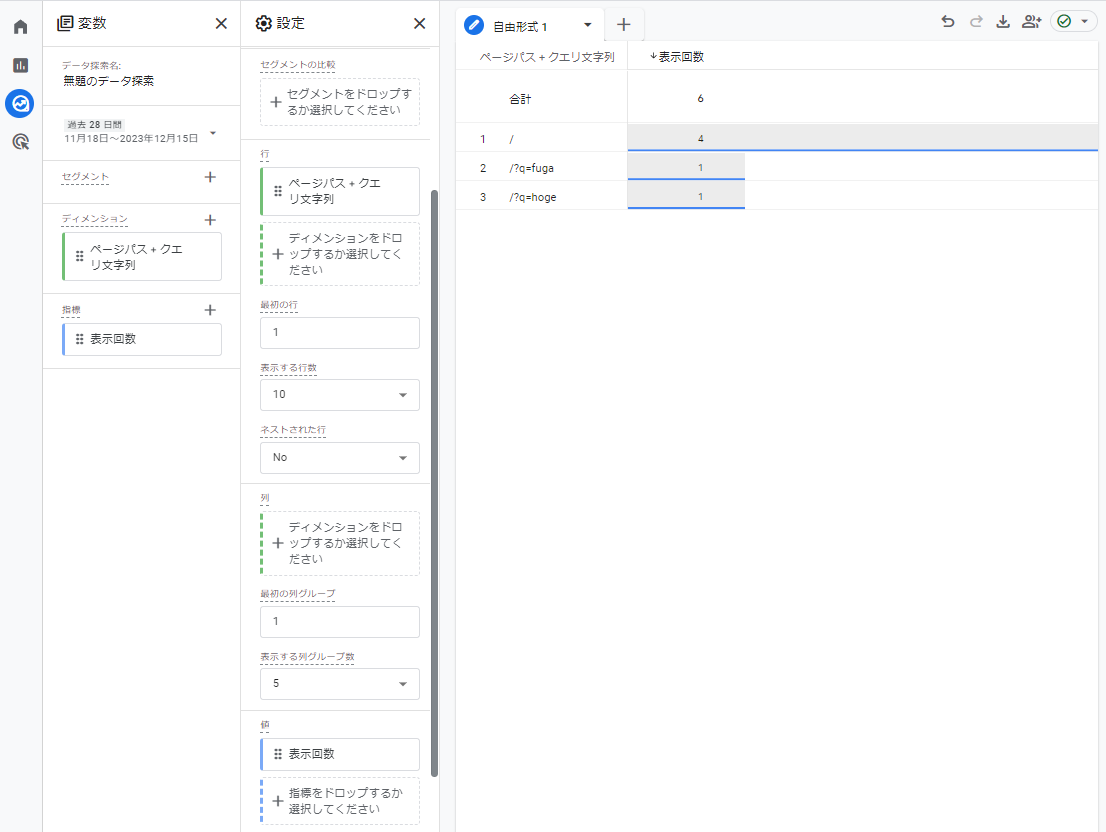Click the pencil icon on 自由形式 1 tab

[474, 25]
